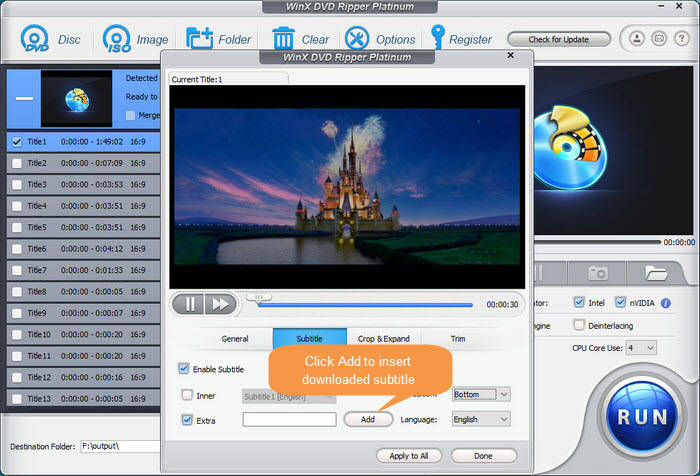Screen dimensions: 700x476
Task: Click the Disney castle preview video
Action: tap(347, 187)
